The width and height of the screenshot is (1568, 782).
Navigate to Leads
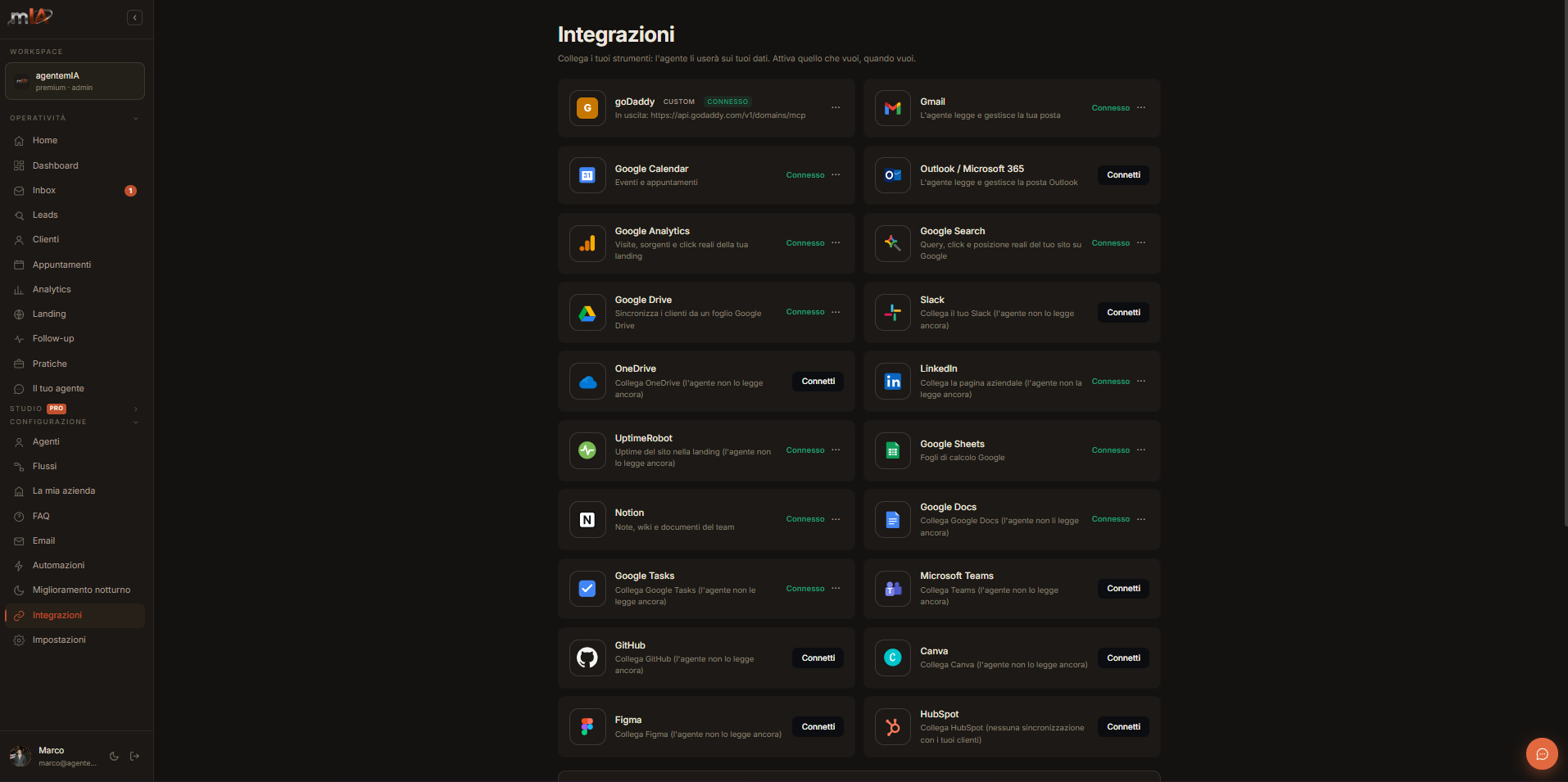point(75,215)
